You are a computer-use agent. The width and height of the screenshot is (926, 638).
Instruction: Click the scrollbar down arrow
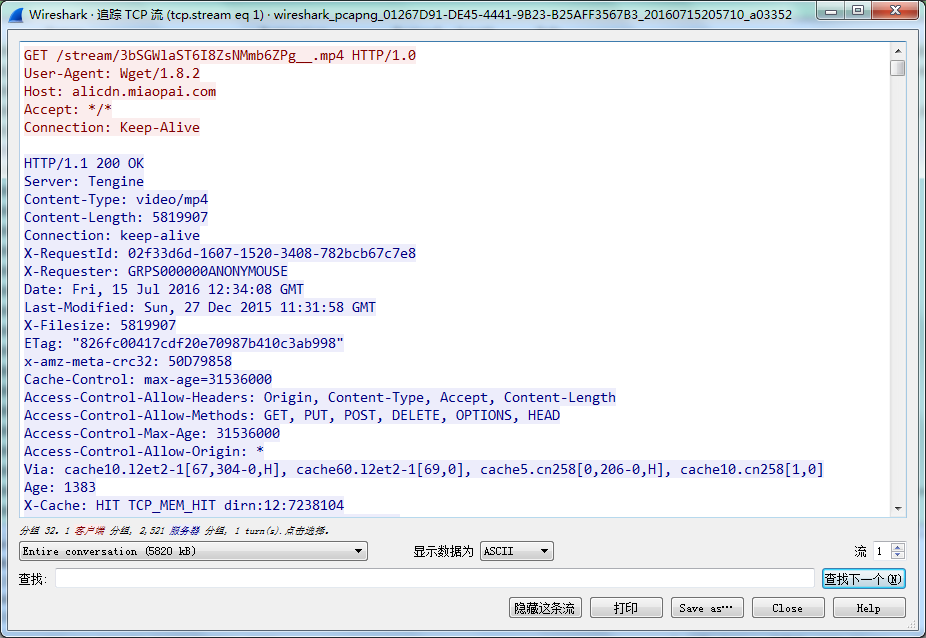coord(898,508)
